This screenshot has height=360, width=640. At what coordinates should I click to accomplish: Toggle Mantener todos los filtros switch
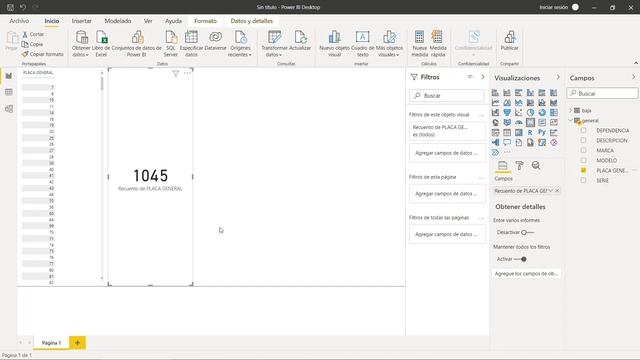520,259
